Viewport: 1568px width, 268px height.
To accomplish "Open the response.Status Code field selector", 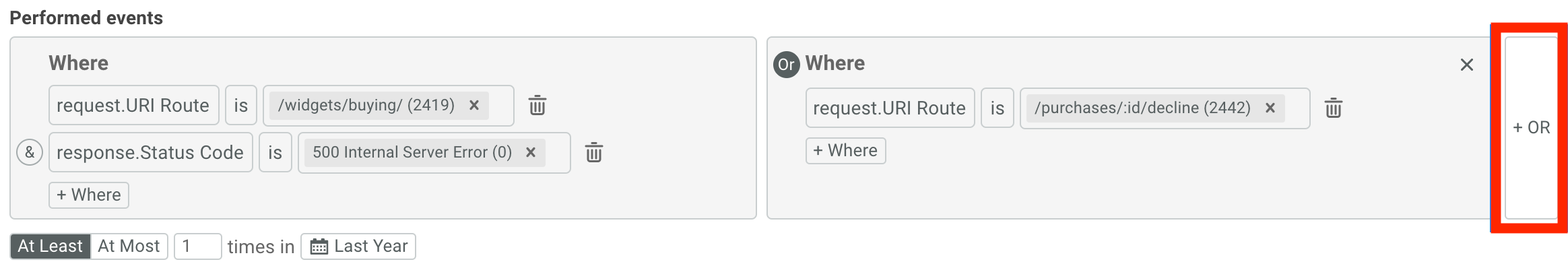I will (x=150, y=152).
